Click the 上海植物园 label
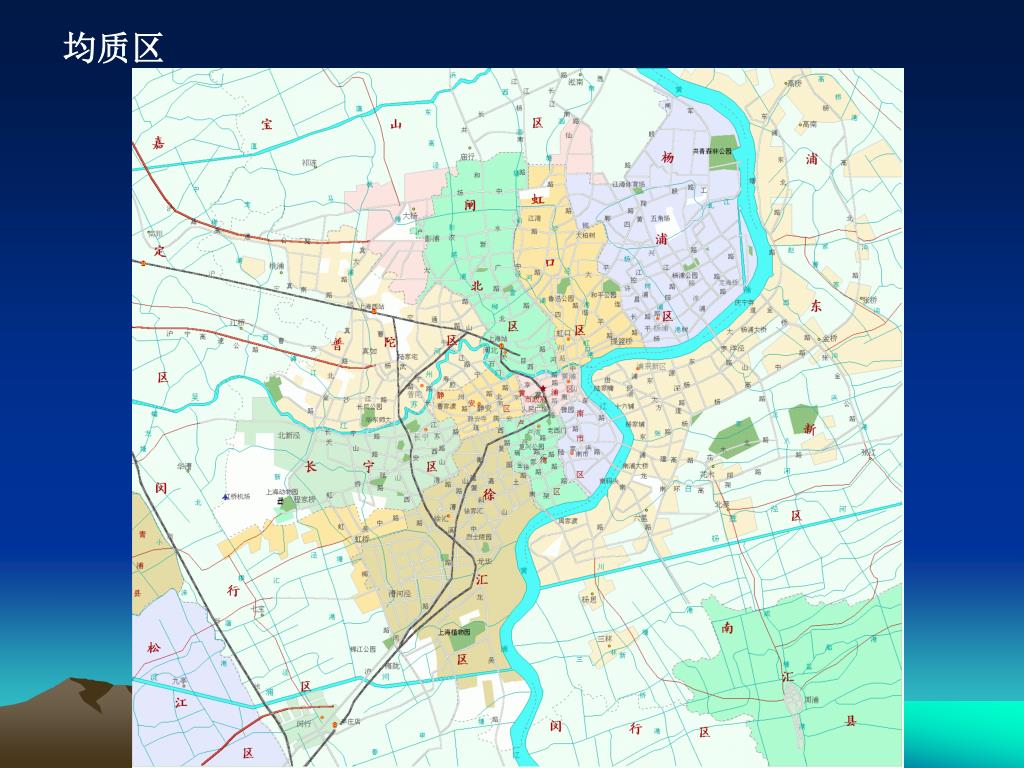 tap(454, 632)
